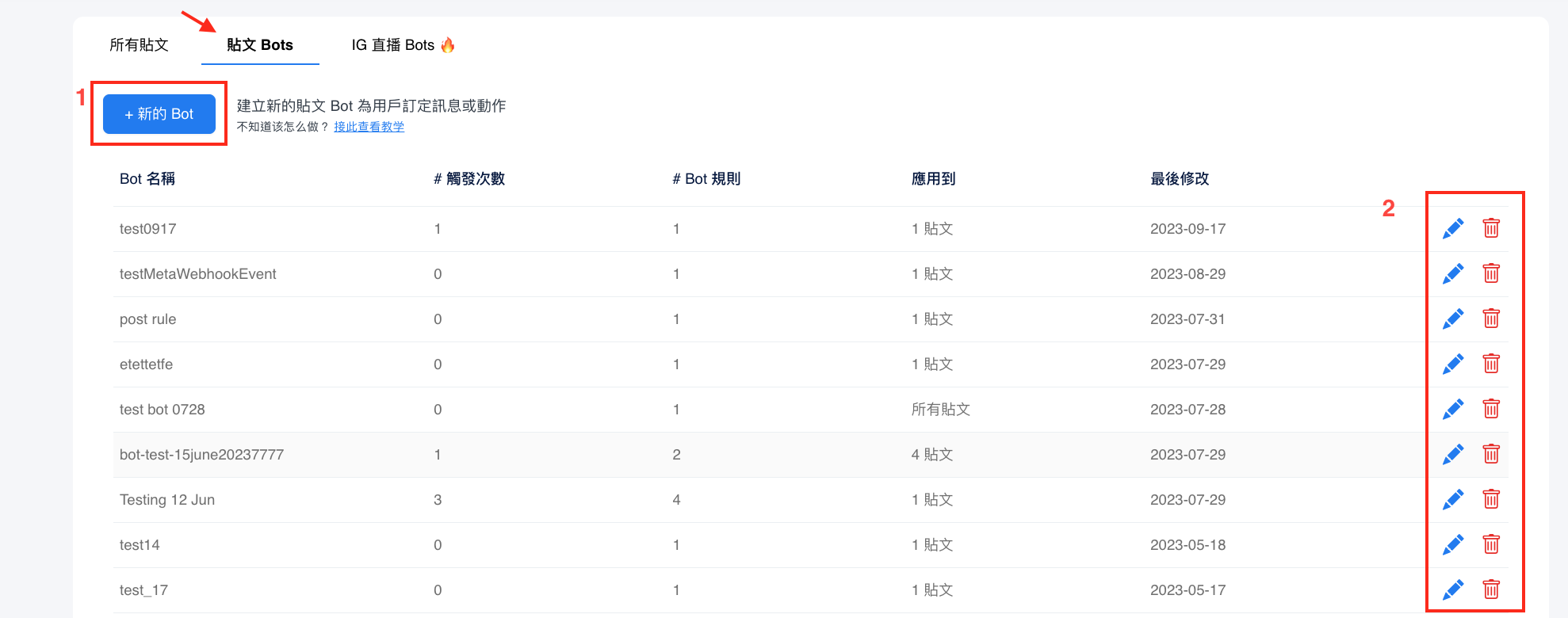Click trash icon in Testing 12 Jun row
1568x618 pixels.
[x=1490, y=500]
